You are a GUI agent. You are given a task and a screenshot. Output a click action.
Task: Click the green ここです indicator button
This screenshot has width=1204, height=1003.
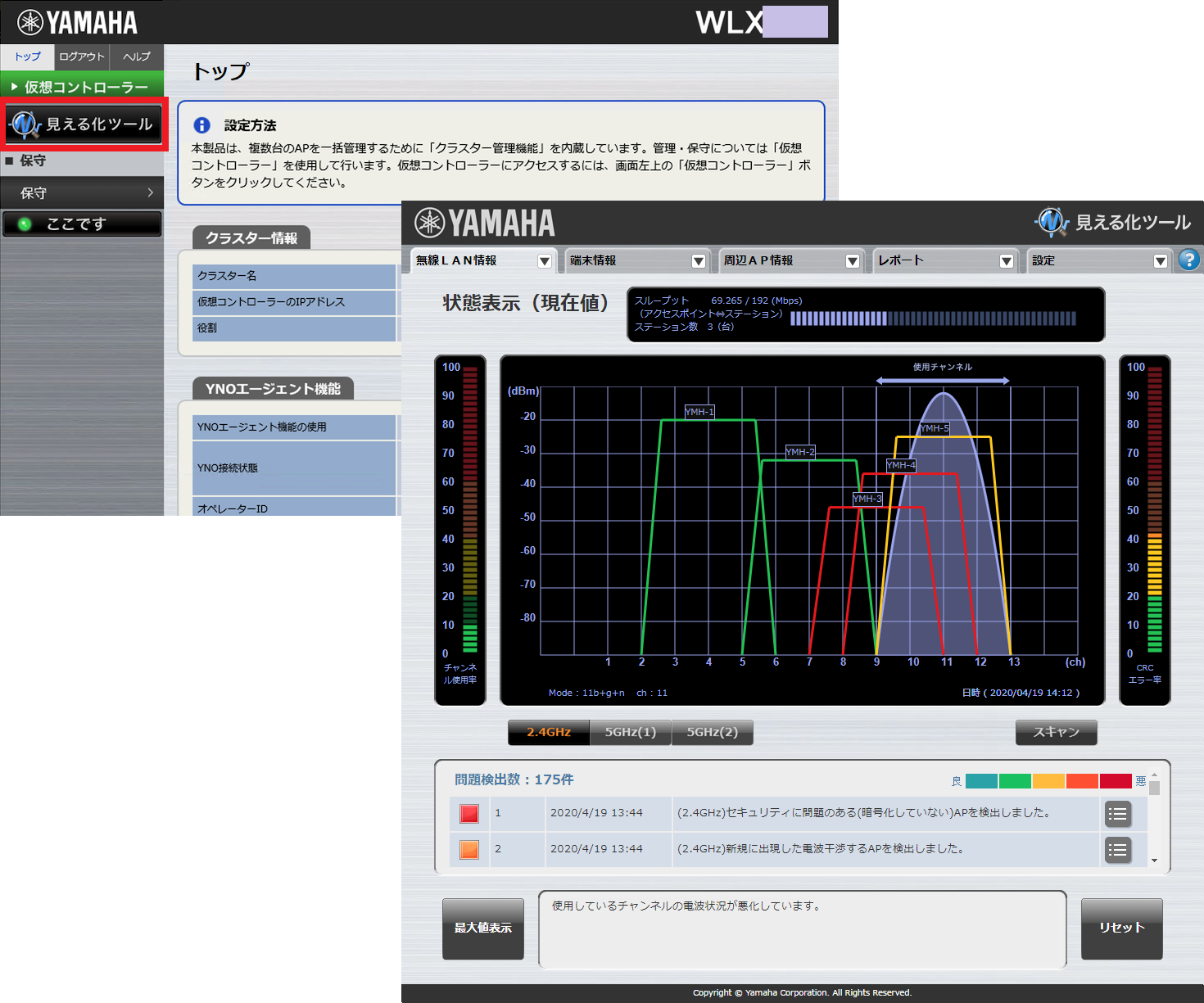click(82, 224)
